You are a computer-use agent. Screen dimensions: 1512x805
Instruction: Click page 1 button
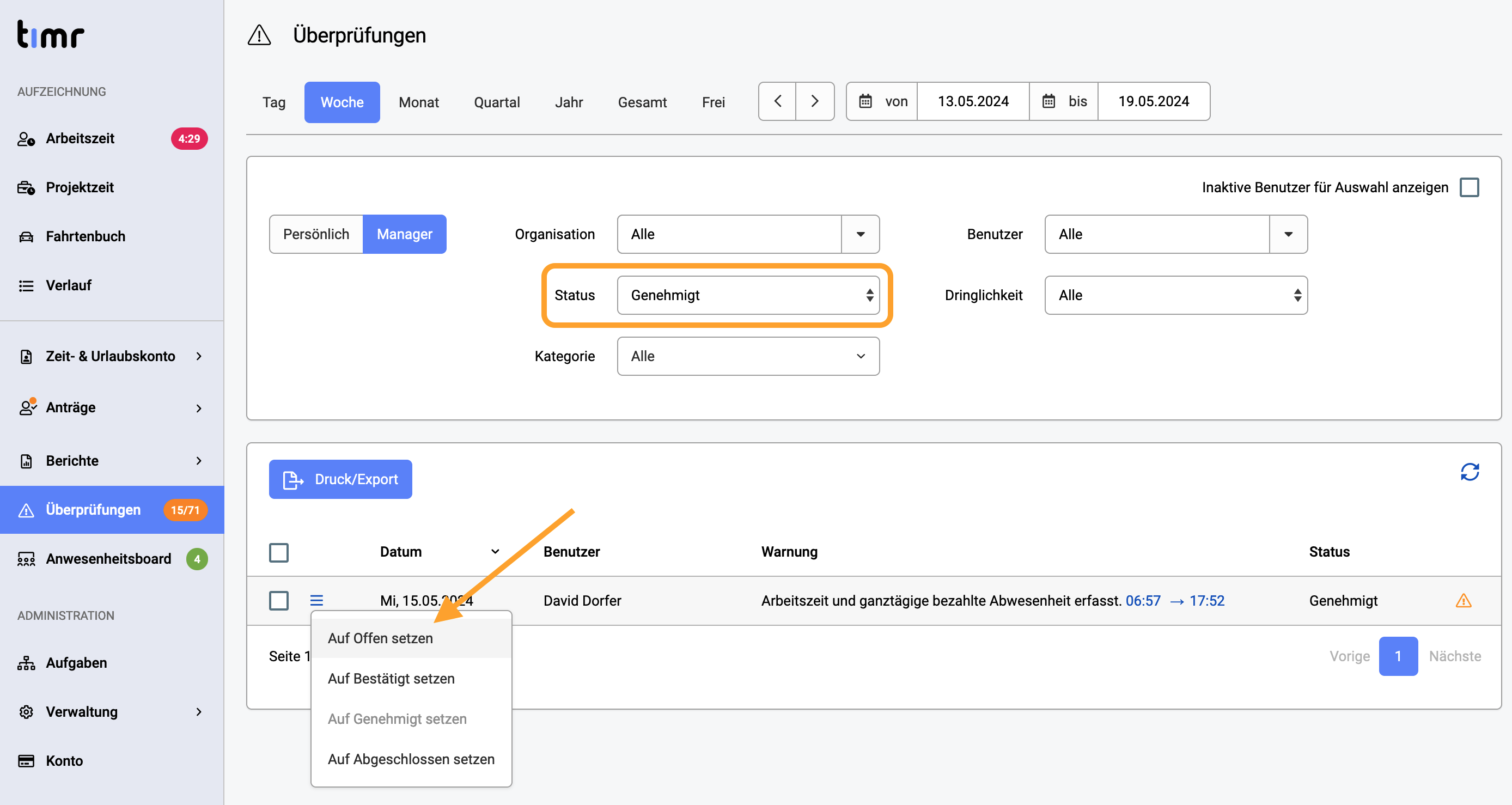[1398, 656]
